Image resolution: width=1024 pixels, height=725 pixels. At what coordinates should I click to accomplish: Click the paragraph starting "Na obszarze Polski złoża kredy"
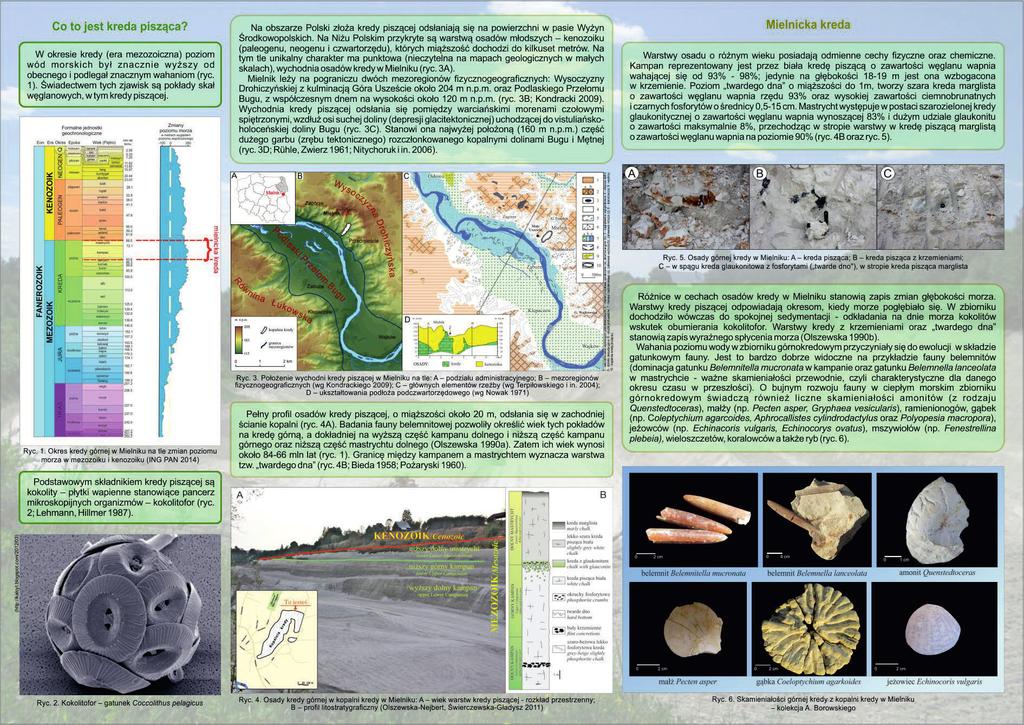(x=421, y=89)
